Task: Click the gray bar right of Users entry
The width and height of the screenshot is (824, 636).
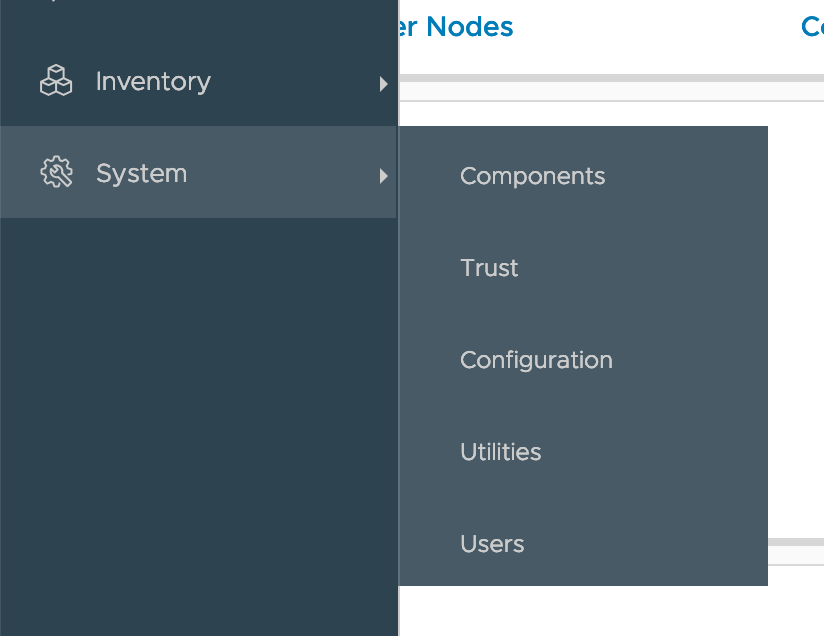Action: (796, 542)
